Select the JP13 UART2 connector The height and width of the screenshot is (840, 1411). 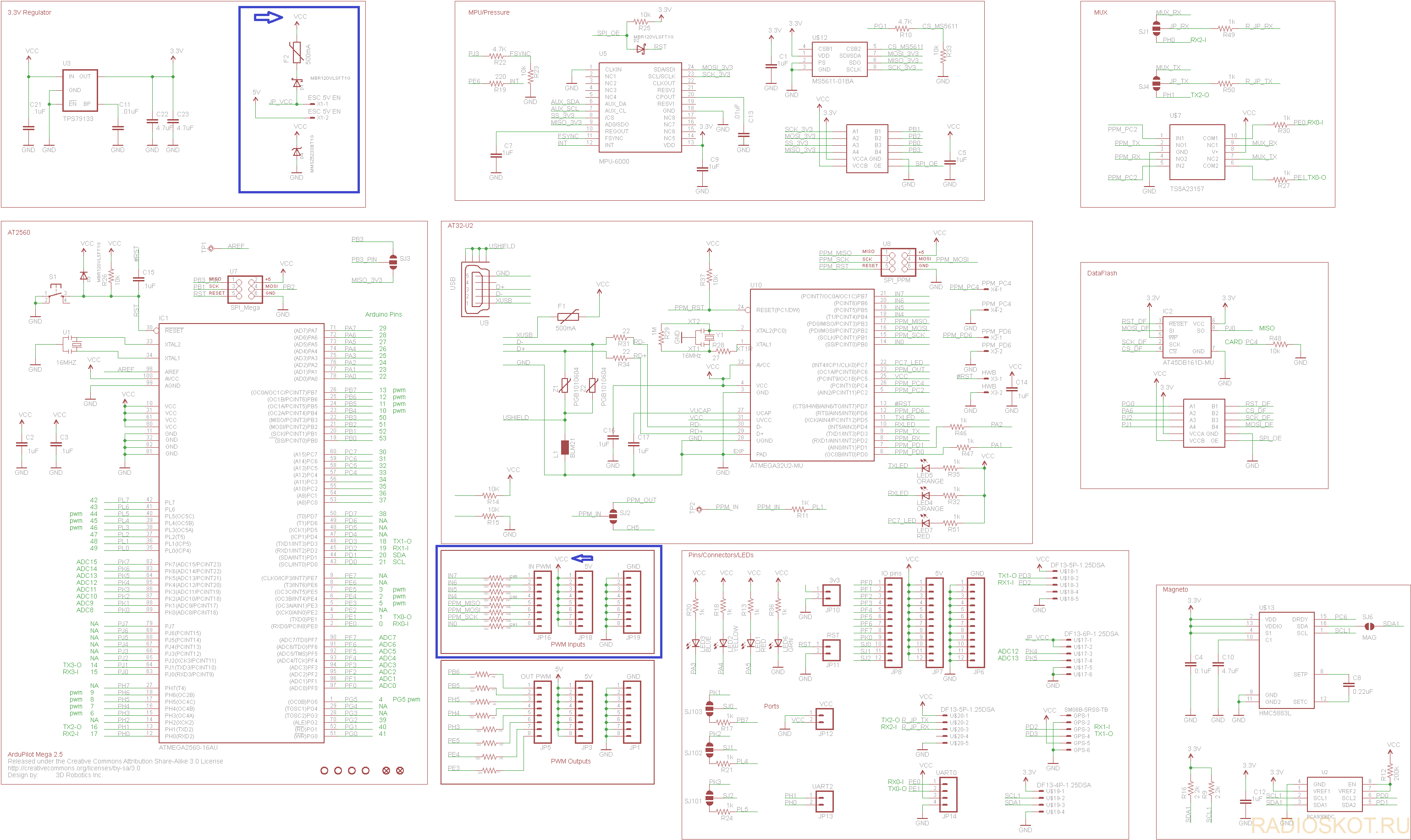point(825,802)
